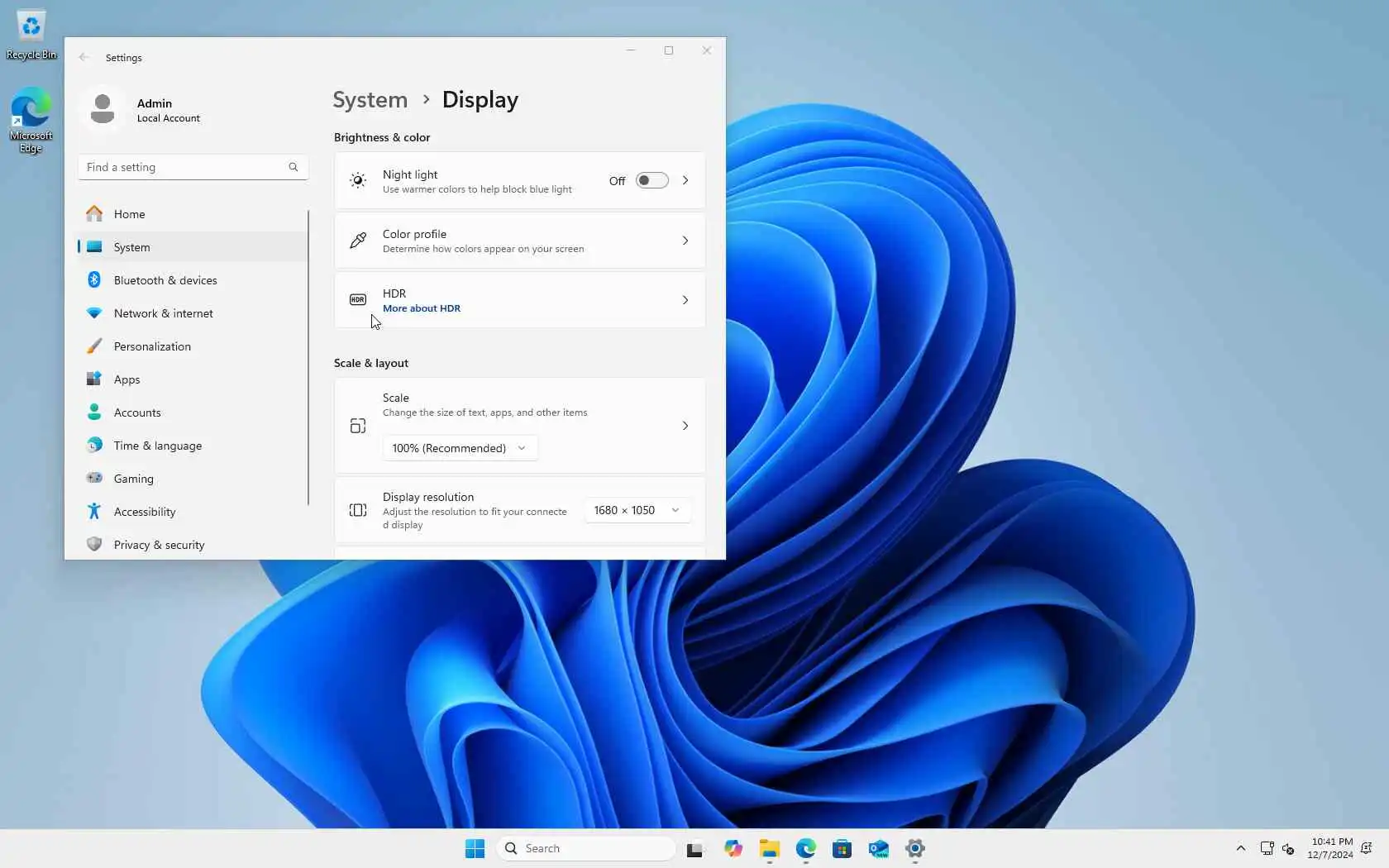
Task: Open the 1680 × 1050 resolution dropdown
Action: [x=637, y=510]
